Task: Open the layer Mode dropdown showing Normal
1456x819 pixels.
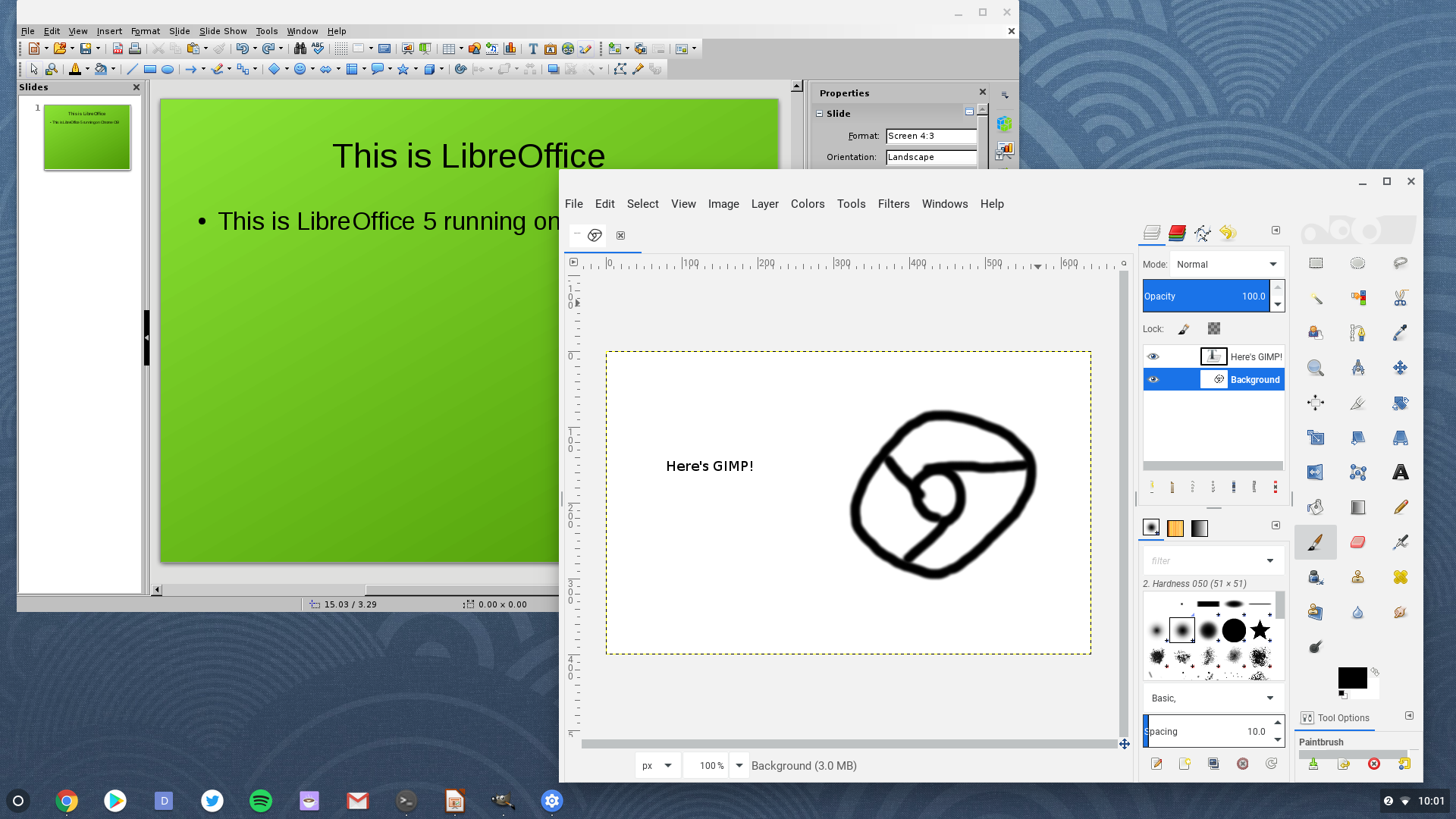Action: pos(1227,264)
